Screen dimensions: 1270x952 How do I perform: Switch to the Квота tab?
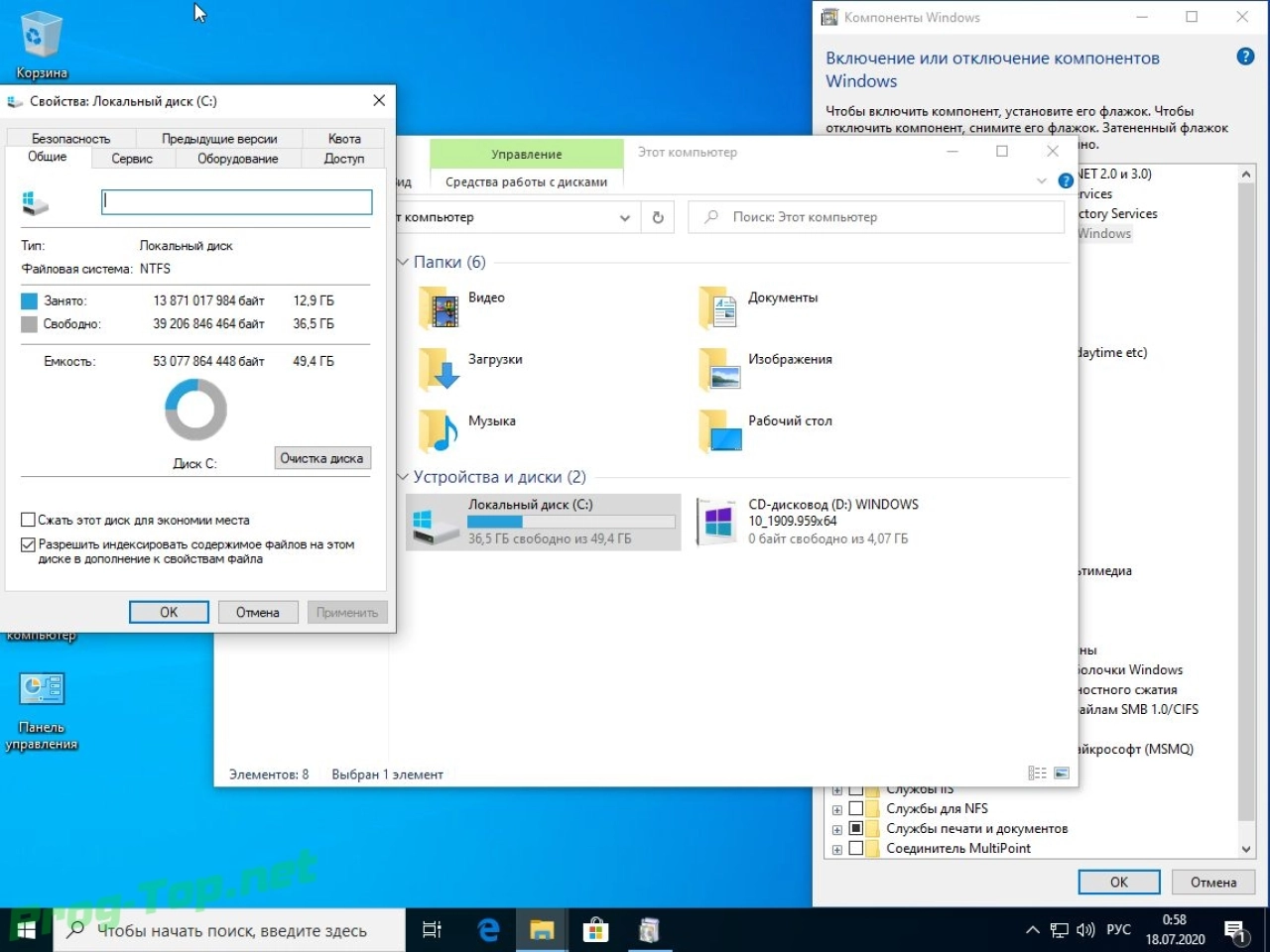click(344, 139)
